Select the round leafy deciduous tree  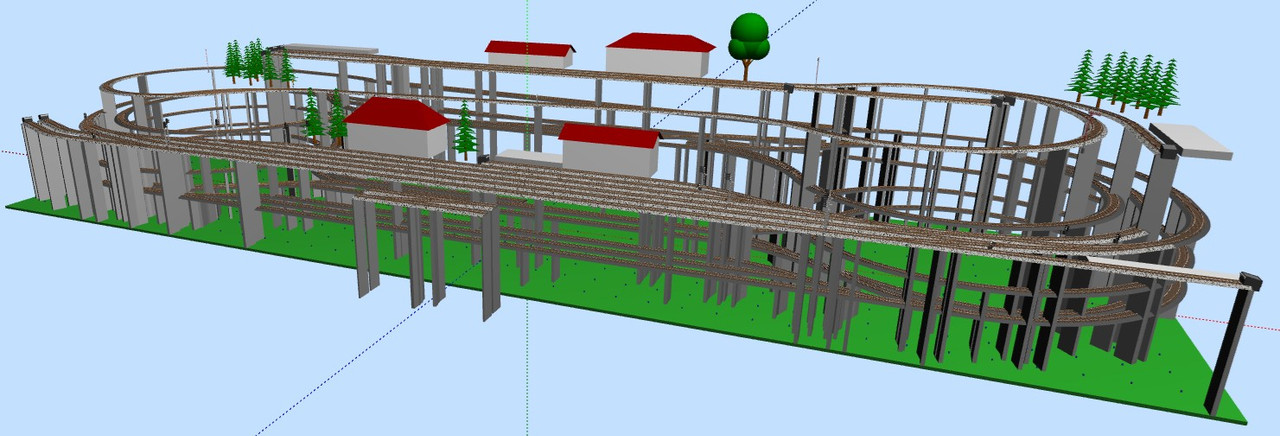pos(748,44)
